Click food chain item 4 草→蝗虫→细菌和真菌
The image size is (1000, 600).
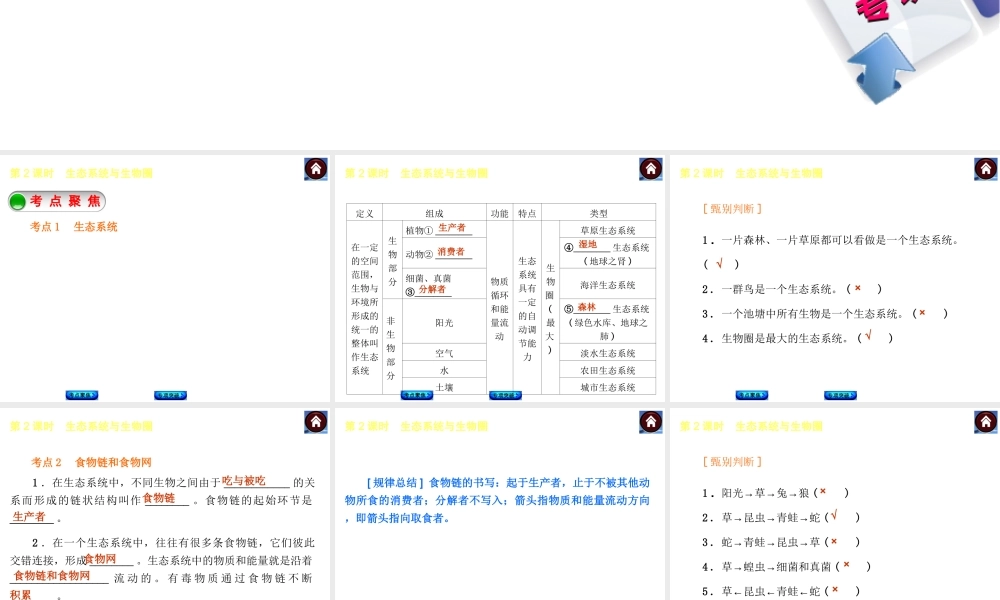(786, 566)
